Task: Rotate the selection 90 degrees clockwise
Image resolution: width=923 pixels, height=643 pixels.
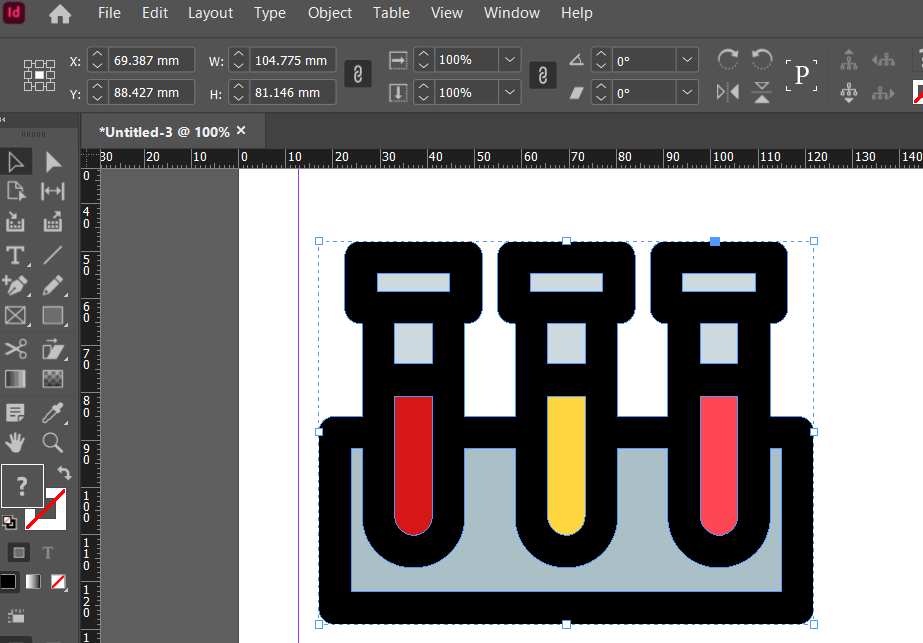Action: [728, 58]
